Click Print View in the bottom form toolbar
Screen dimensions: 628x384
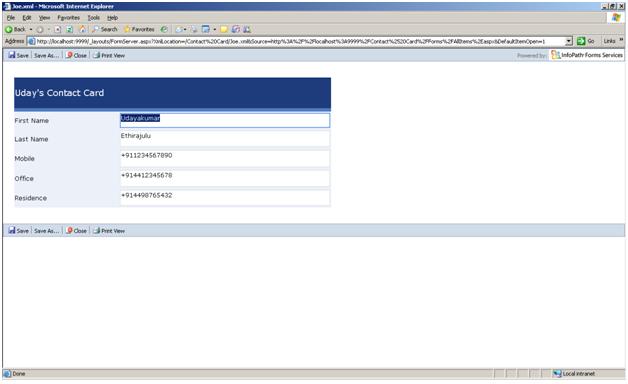109,231
